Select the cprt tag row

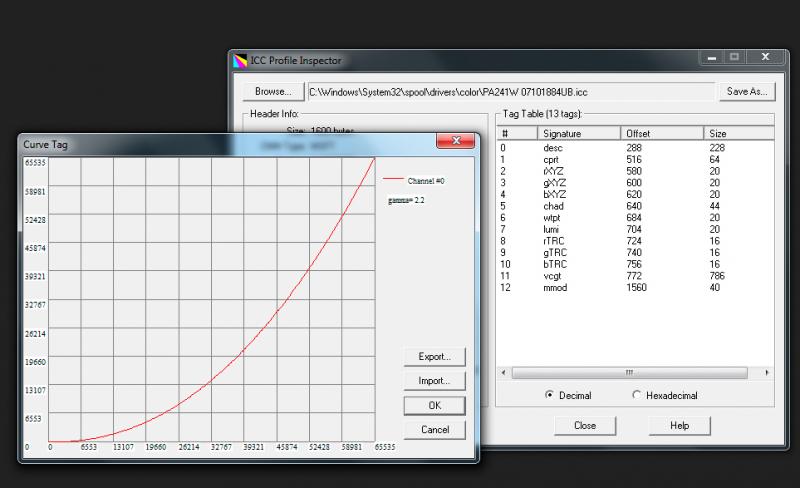[x=635, y=159]
